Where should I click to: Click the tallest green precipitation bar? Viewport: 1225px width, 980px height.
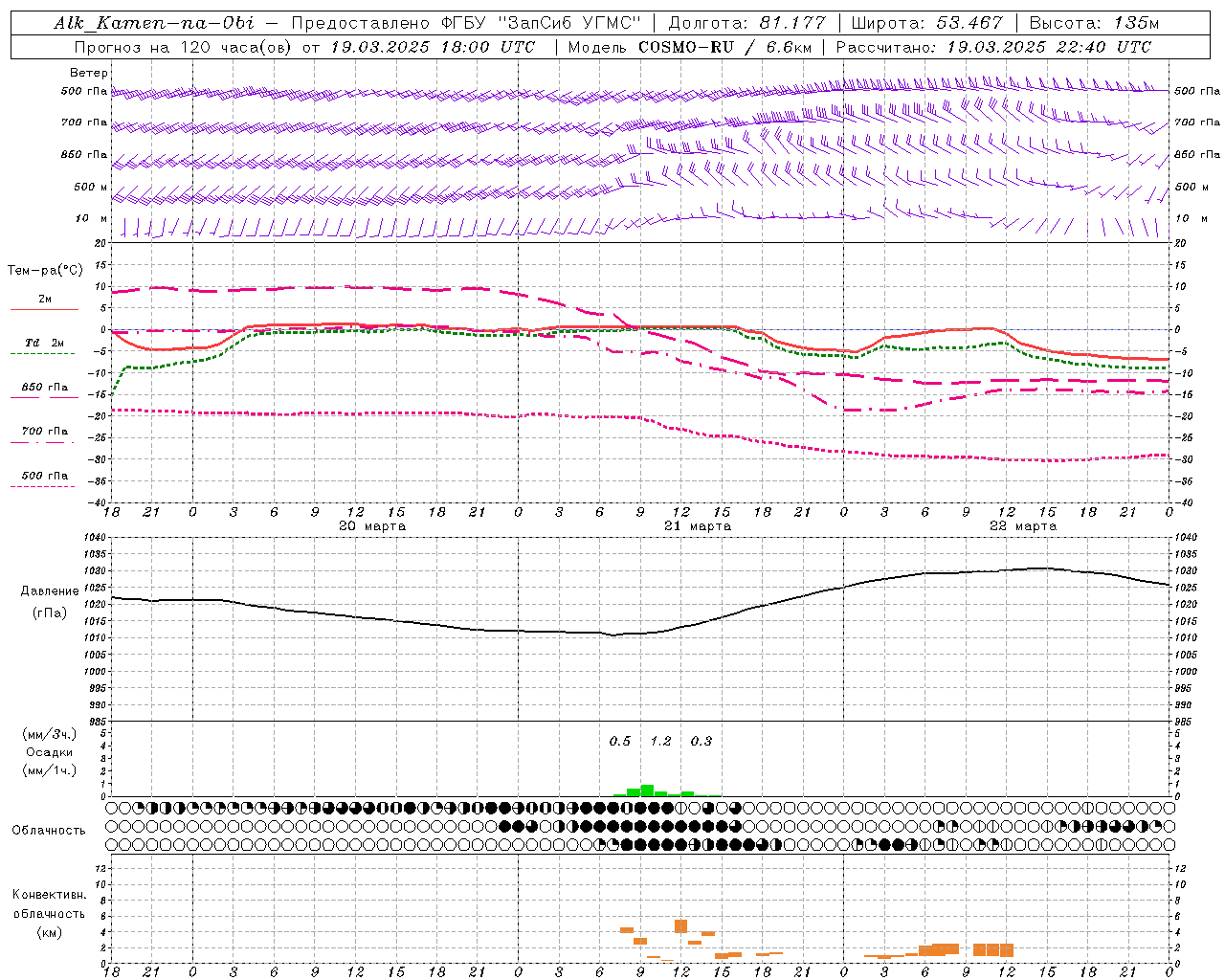click(x=647, y=791)
